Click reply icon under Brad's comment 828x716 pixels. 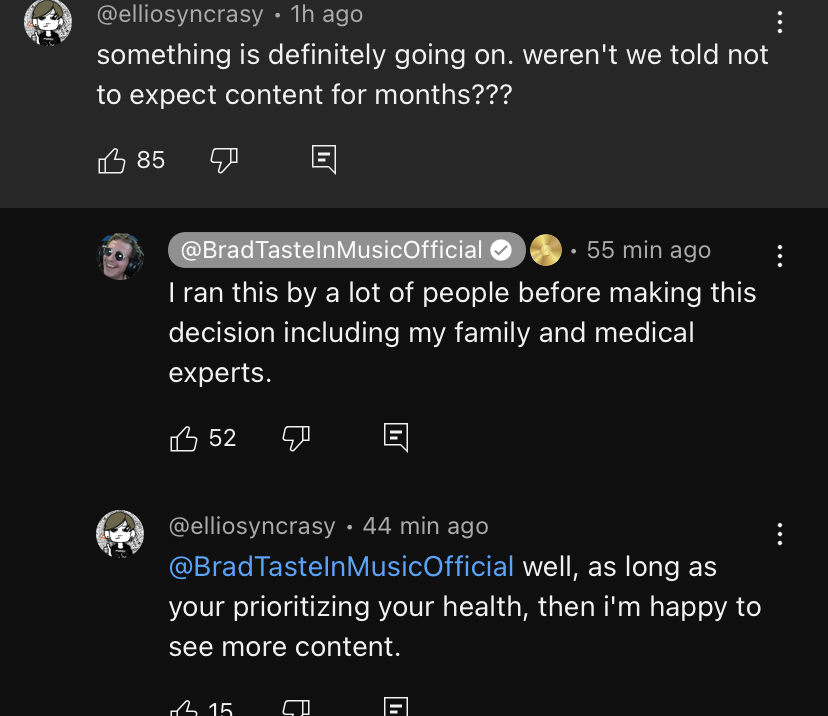pos(396,438)
